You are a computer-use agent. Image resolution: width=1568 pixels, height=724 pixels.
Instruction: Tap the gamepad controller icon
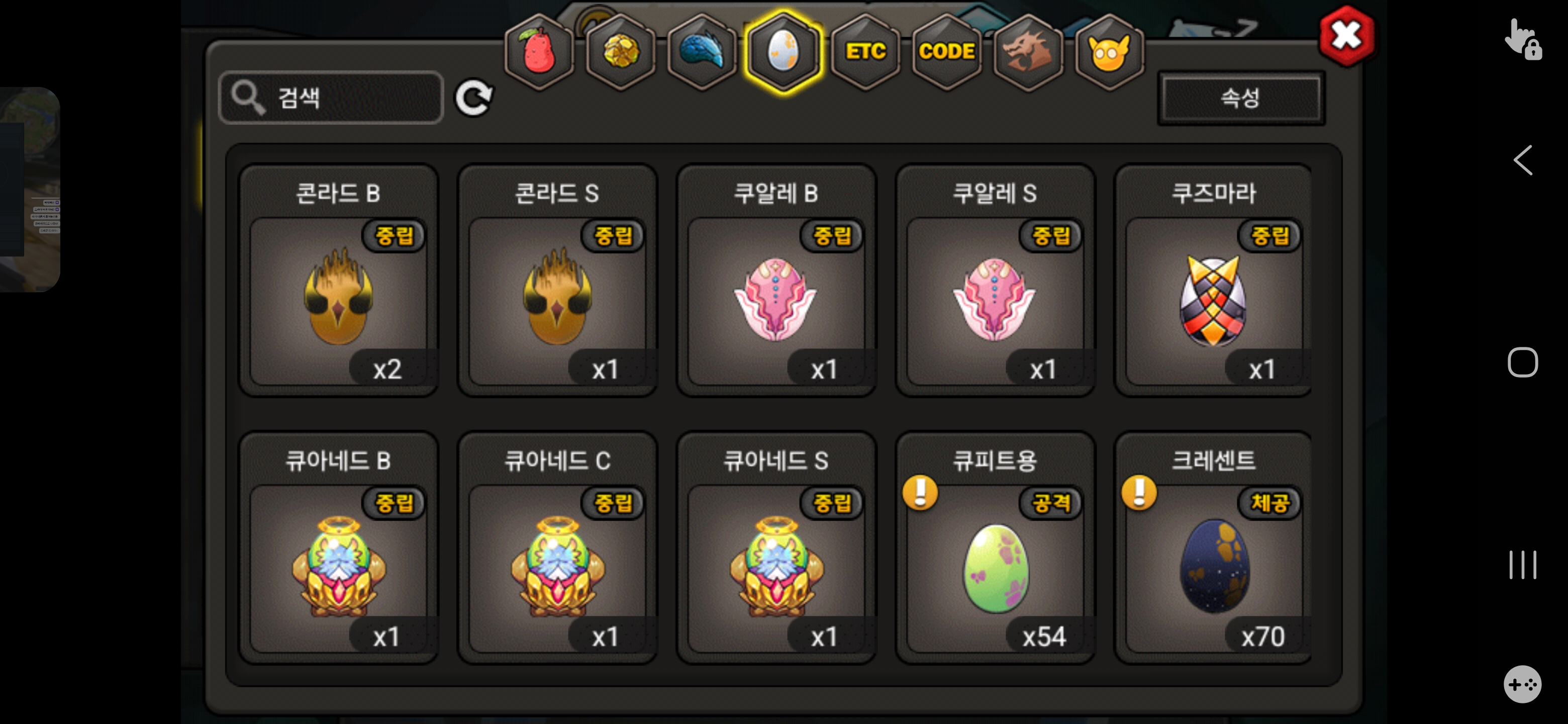[x=1522, y=684]
